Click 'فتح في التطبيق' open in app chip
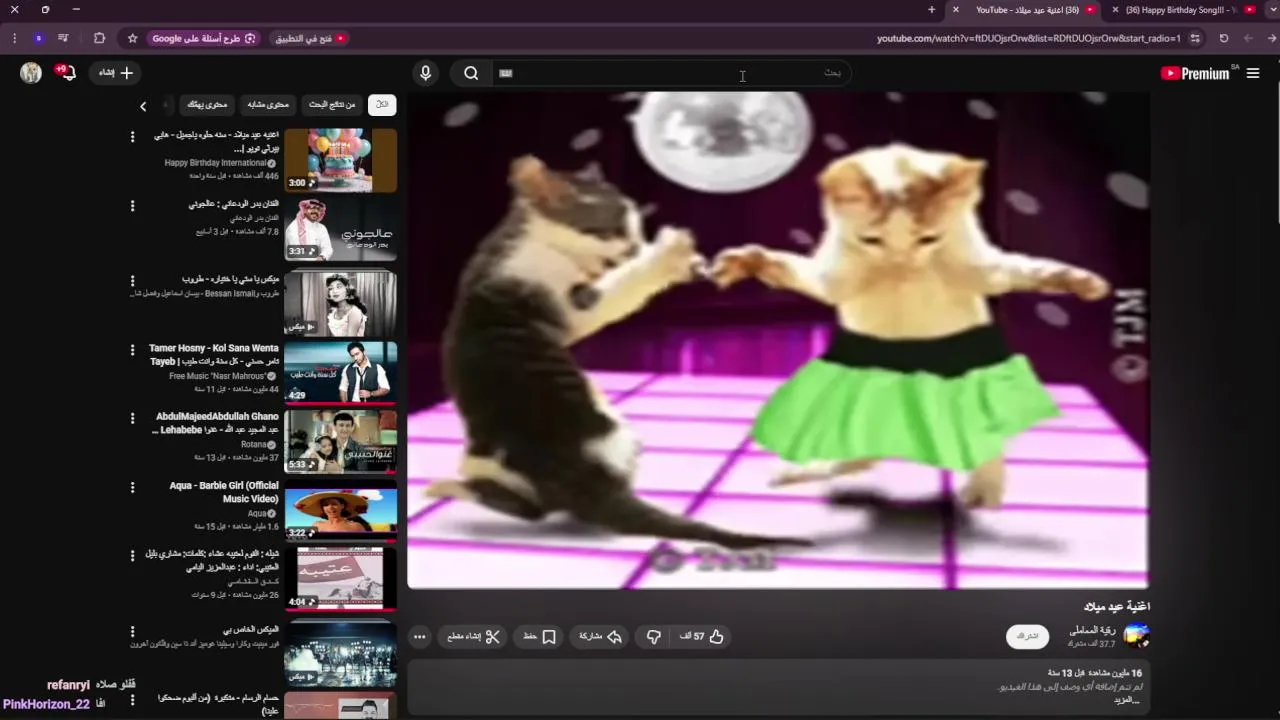Screen dimensions: 1280x720 pyautogui.click(x=310, y=38)
